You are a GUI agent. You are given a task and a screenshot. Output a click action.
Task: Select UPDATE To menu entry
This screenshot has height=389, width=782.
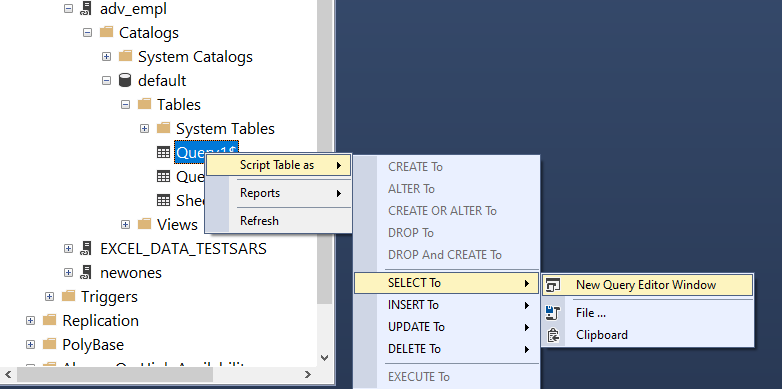(446, 327)
